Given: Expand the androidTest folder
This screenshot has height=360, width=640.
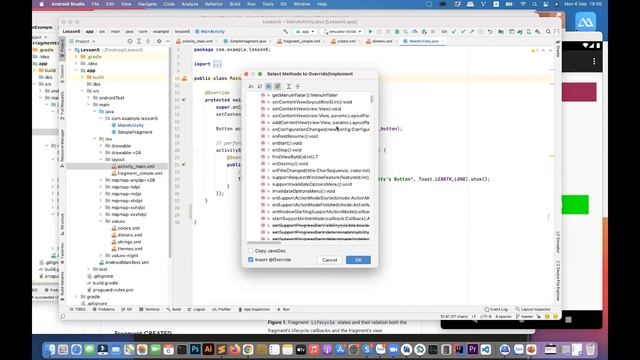Looking at the screenshot, I should [x=89, y=98].
